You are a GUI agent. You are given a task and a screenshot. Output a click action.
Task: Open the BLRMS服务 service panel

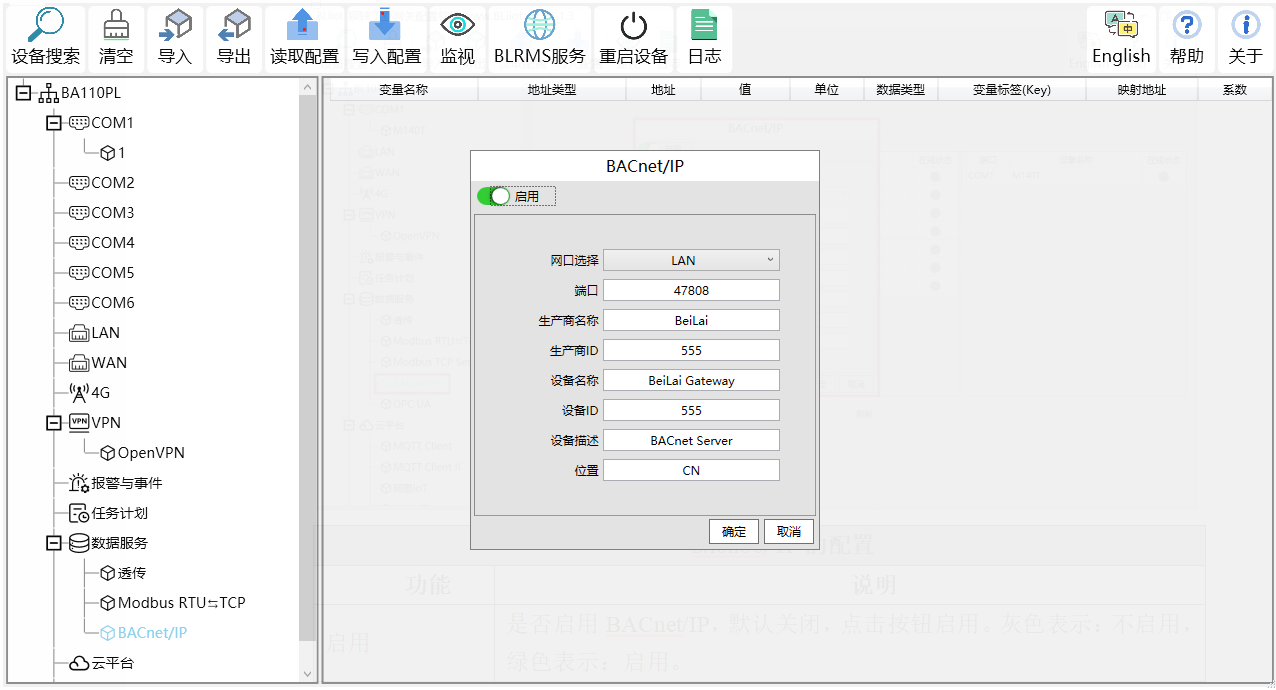coord(540,37)
